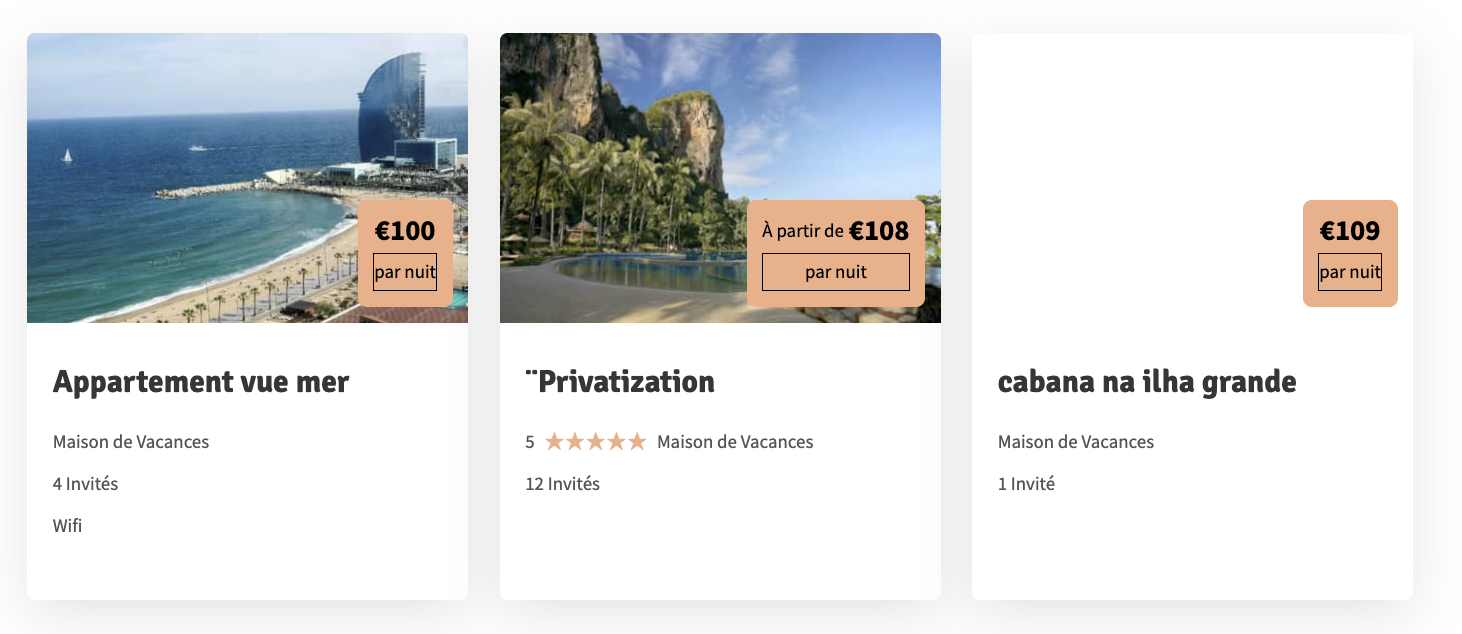Open the "Appartement vue mer" listing title
Screen dimensions: 1462x634
(201, 381)
